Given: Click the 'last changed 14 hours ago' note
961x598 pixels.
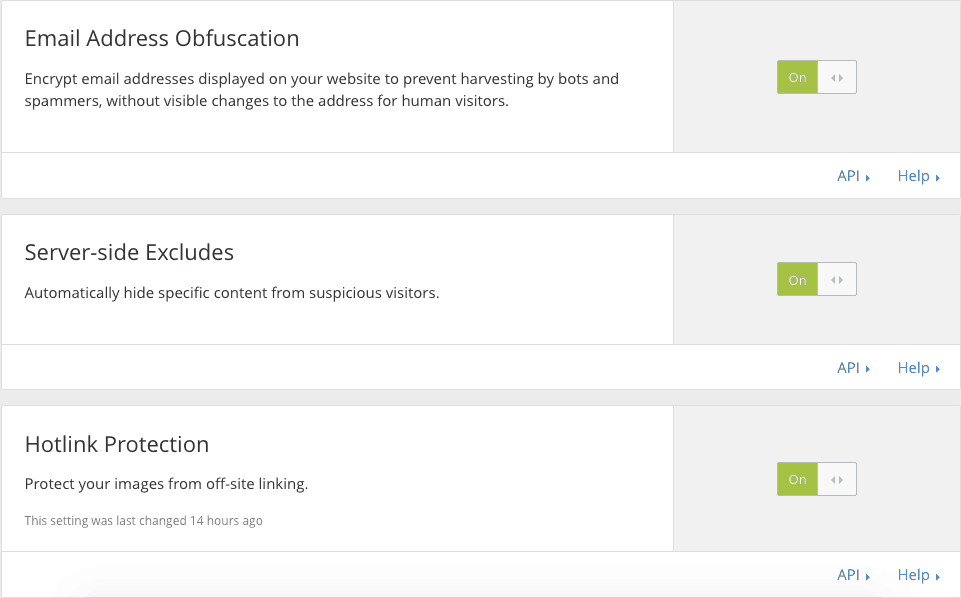Looking at the screenshot, I should tap(143, 521).
